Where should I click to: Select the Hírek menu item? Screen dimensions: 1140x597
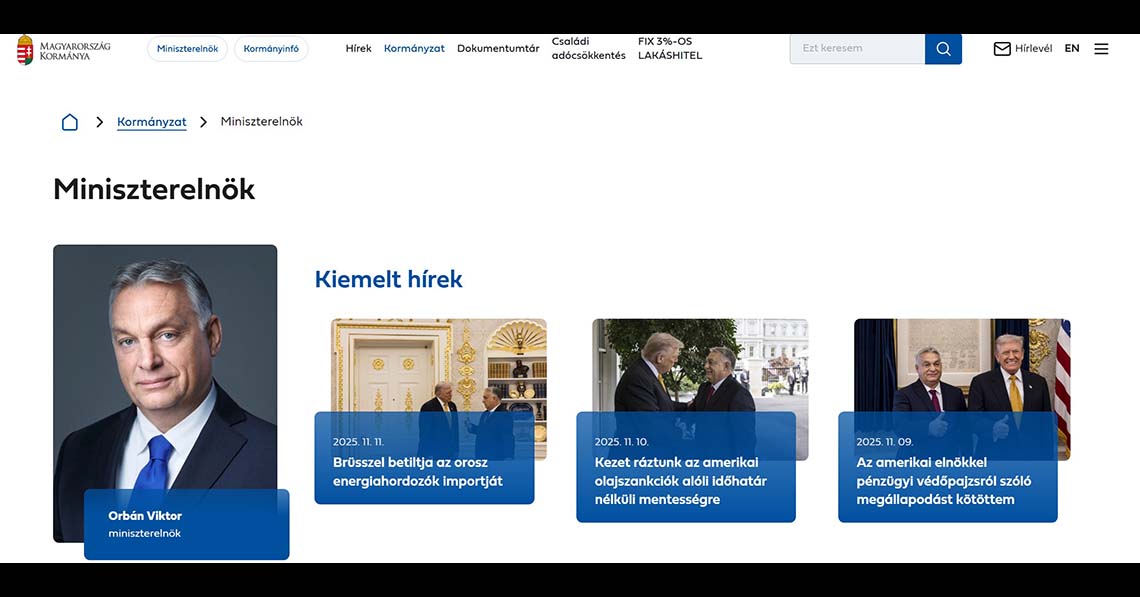tap(358, 47)
